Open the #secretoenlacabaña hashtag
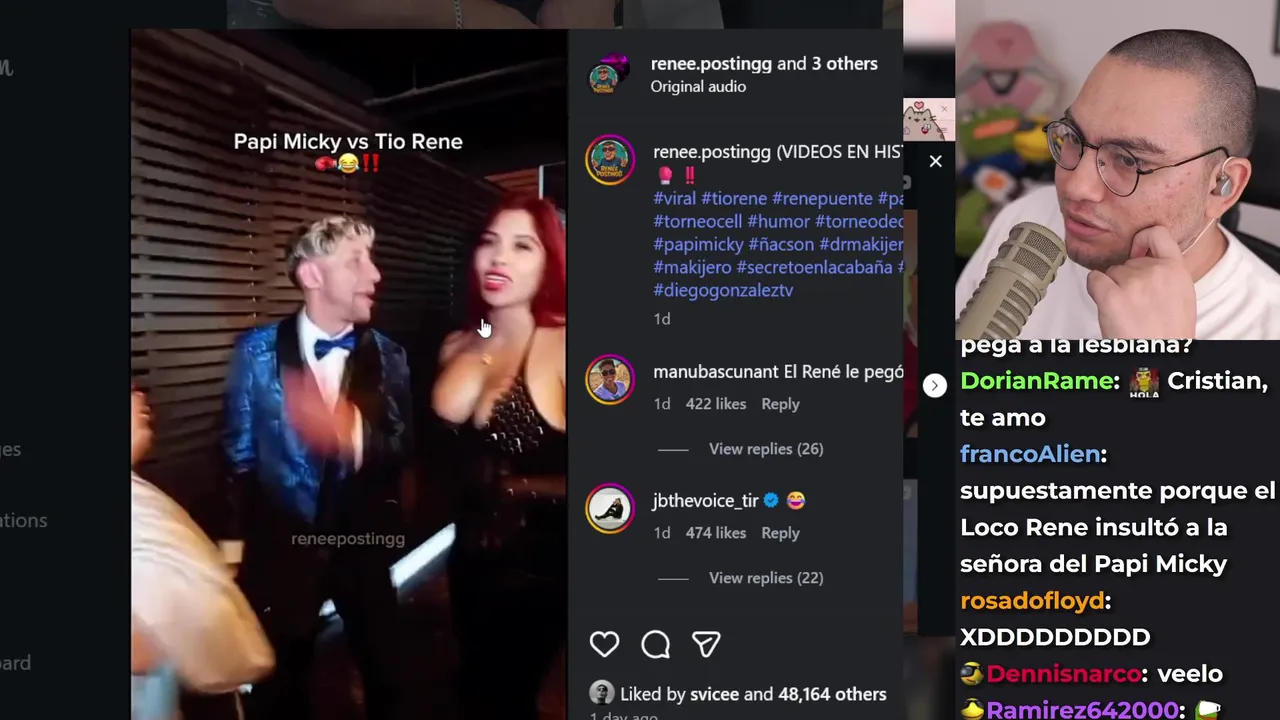The width and height of the screenshot is (1280, 720). coord(814,267)
